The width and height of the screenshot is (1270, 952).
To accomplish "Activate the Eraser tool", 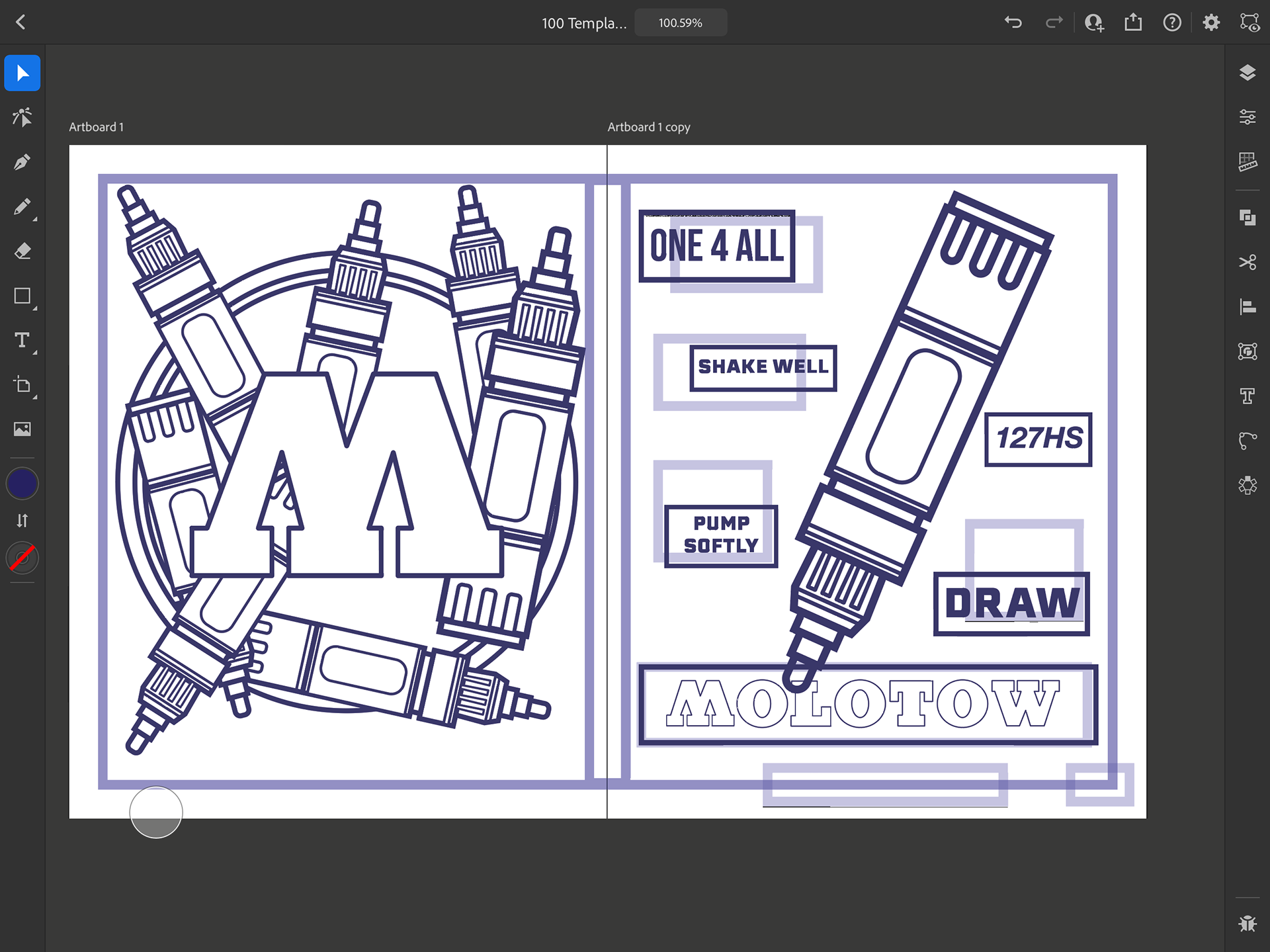I will tap(22, 251).
